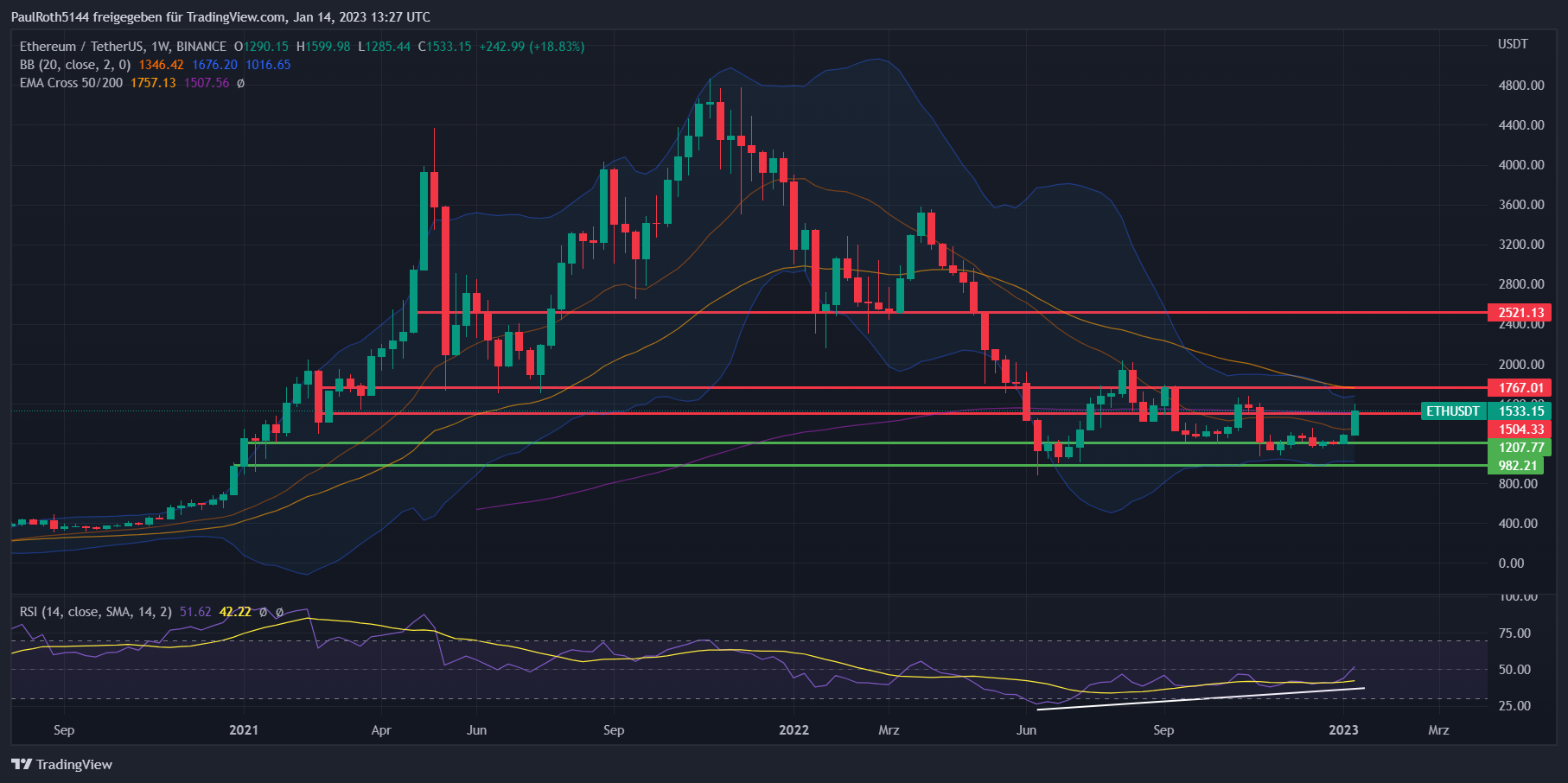The image size is (1568, 783).
Task: Click the 2000.00 price axis label
Action: [1521, 365]
